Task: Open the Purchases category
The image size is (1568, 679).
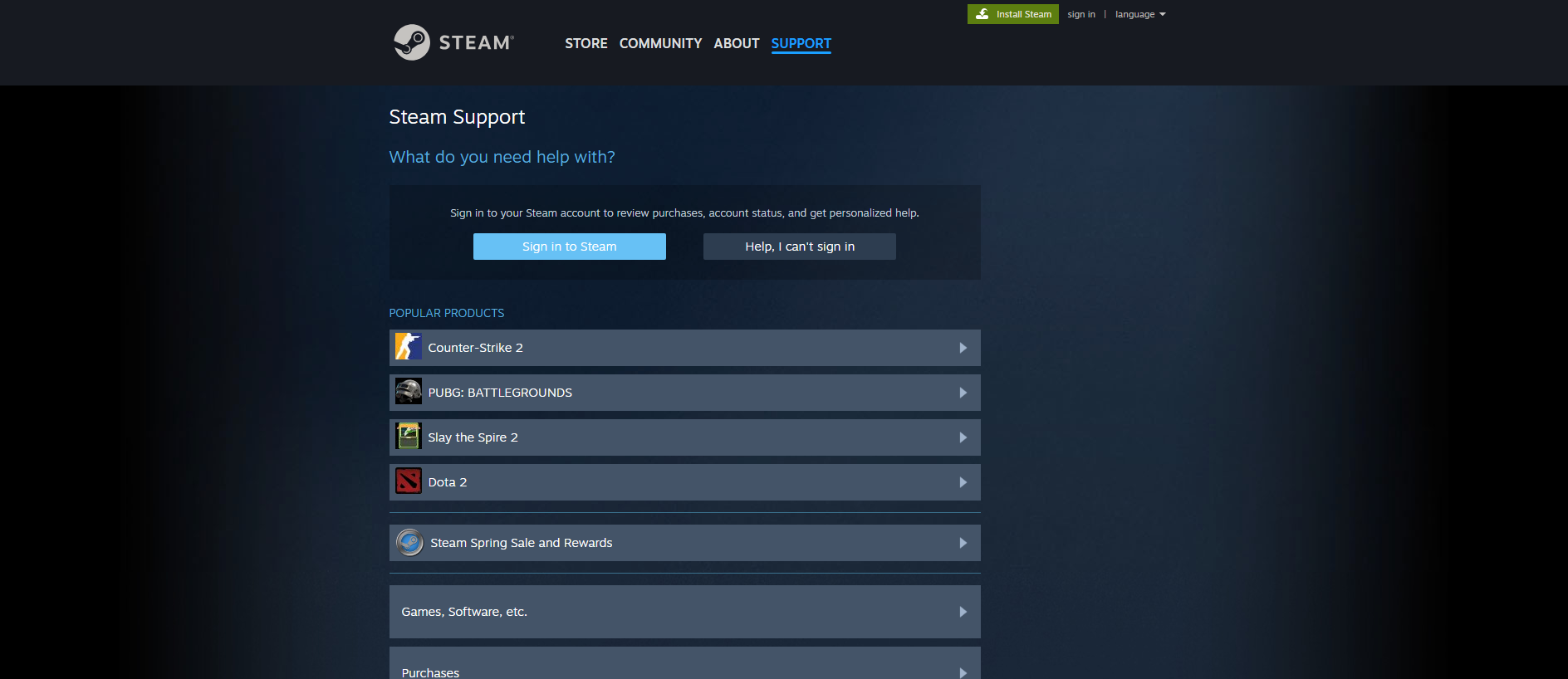Action: (x=685, y=663)
